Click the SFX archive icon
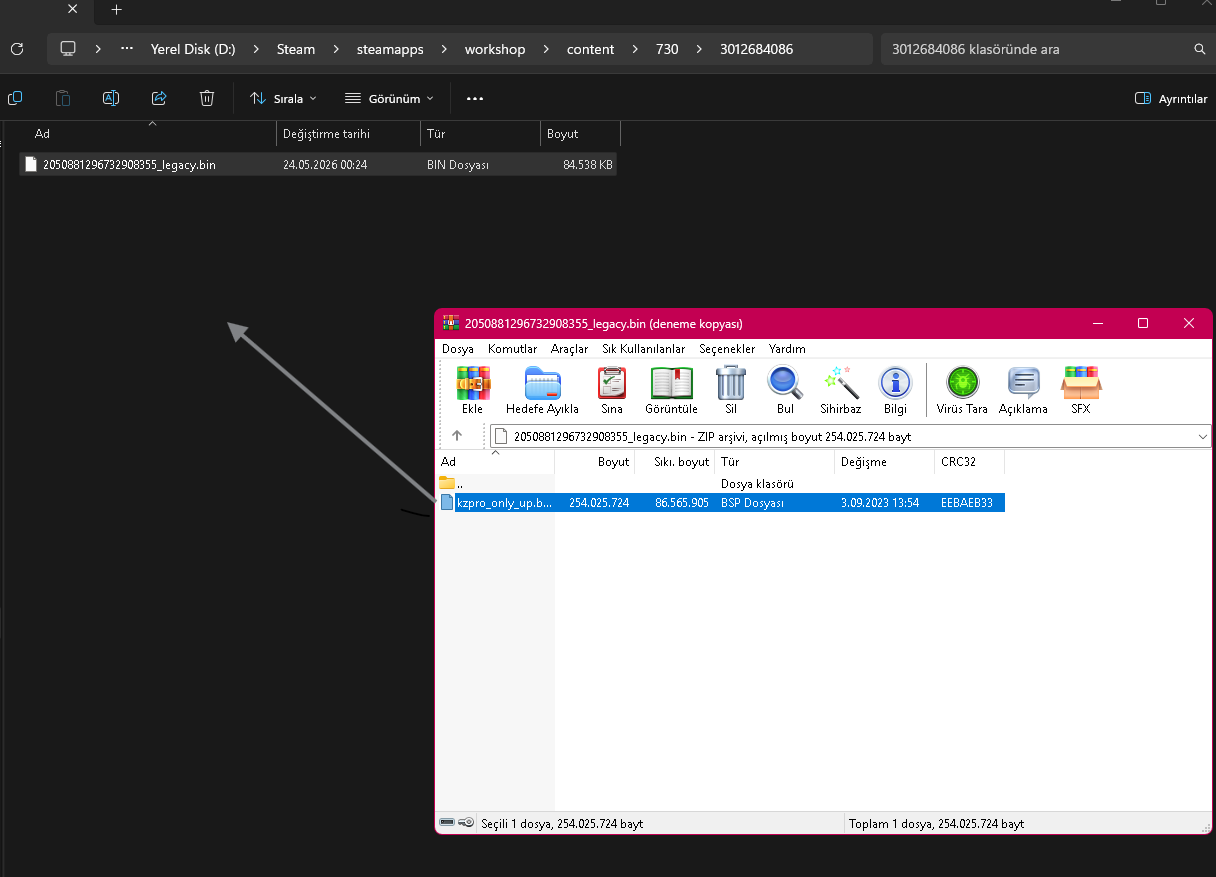Screen dimensions: 1216x877 (1080, 383)
